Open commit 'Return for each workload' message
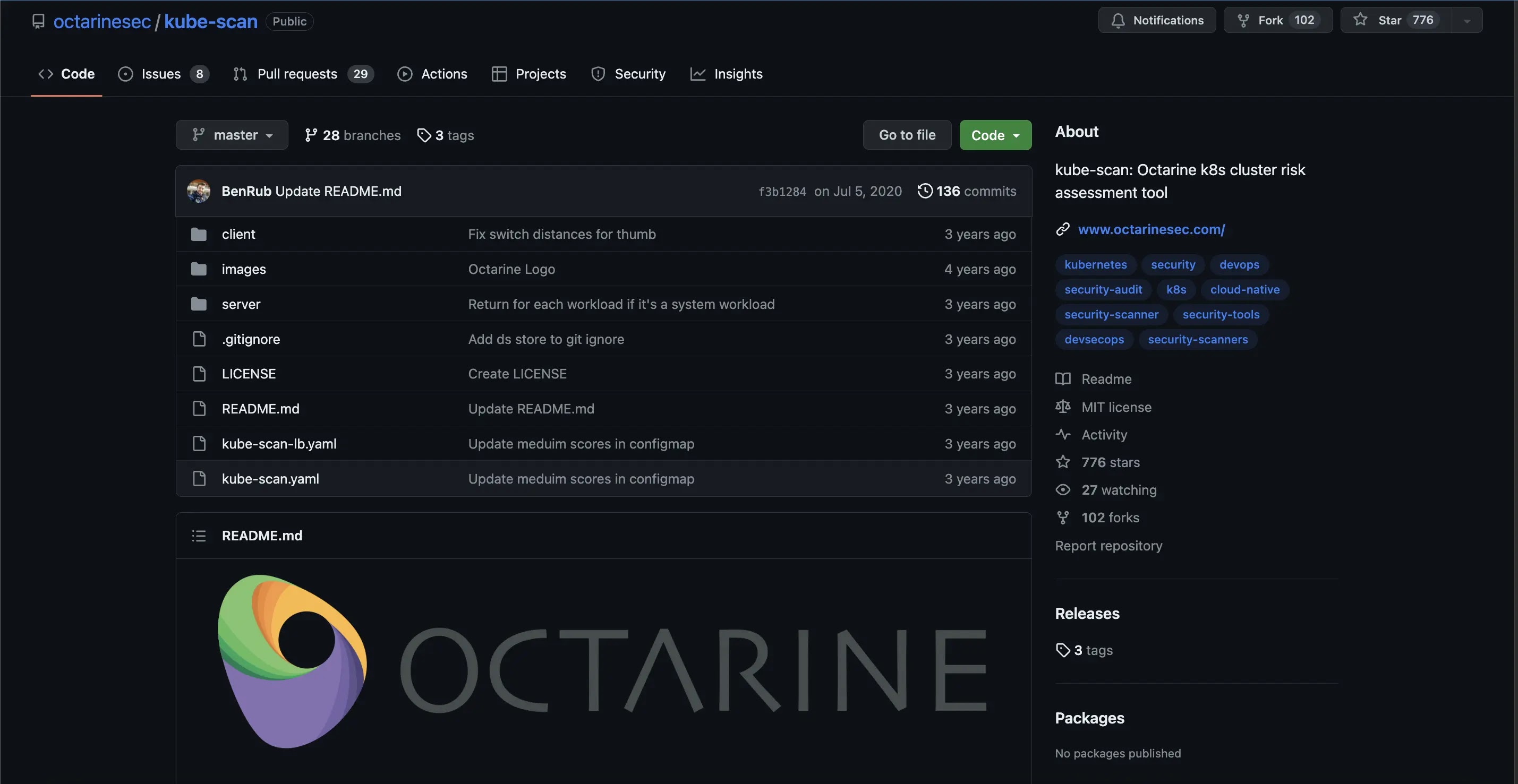This screenshot has height=784, width=1518. coord(621,304)
